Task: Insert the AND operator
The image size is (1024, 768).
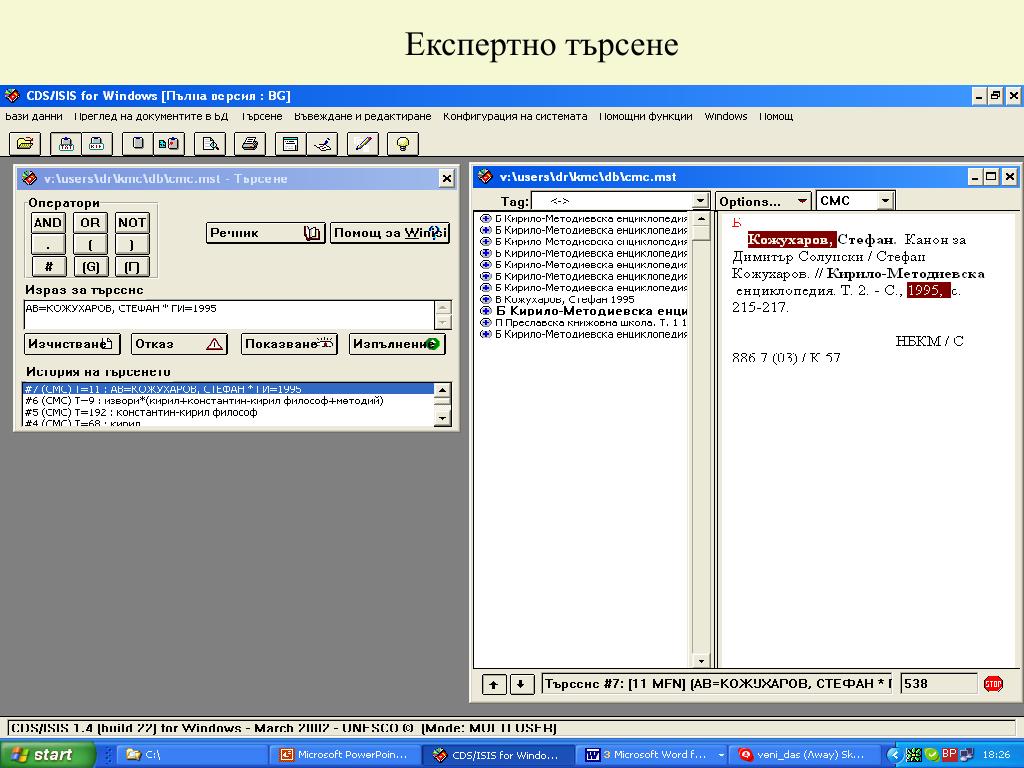Action: pyautogui.click(x=48, y=223)
